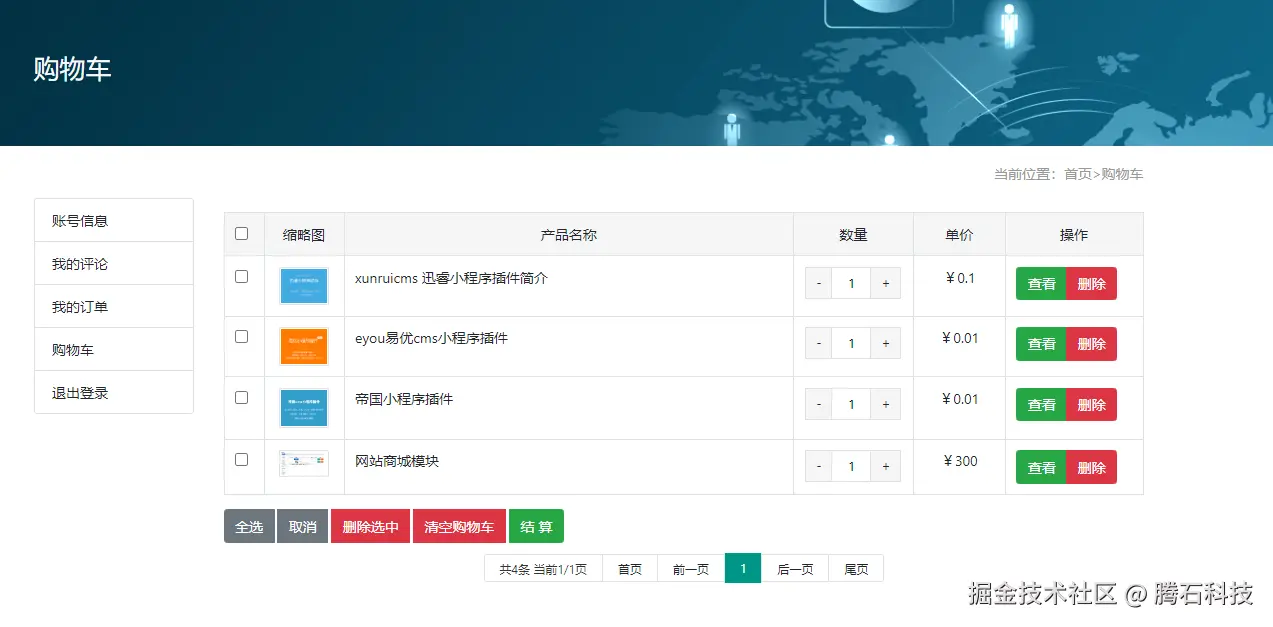Tick checkbox for xunruicms 迅睿小程序插件简介 row
This screenshot has height=627, width=1273.
[x=241, y=276]
